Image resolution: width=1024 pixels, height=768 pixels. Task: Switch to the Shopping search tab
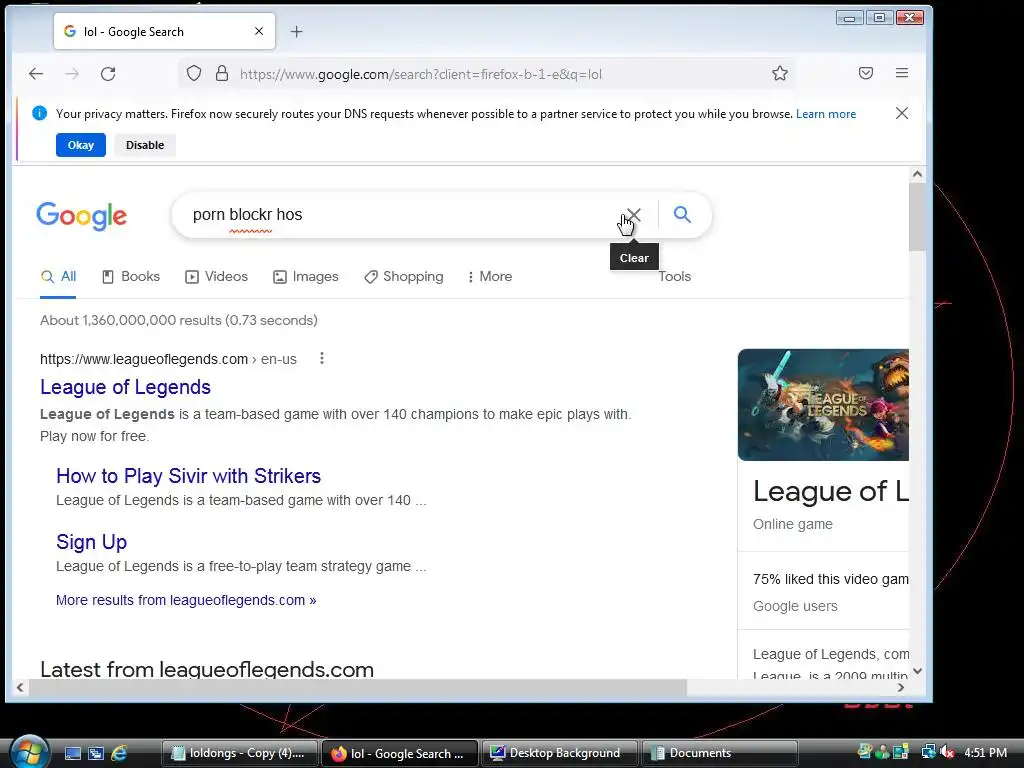coord(404,276)
